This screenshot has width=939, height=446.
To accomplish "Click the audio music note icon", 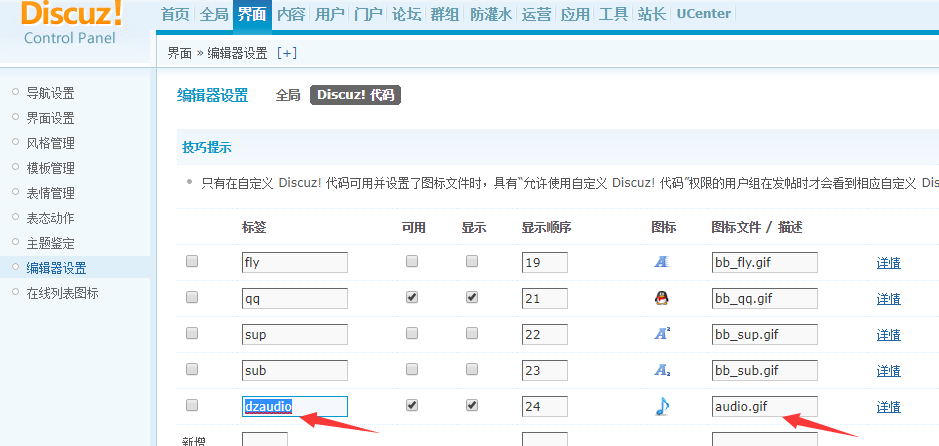I will click(x=661, y=406).
